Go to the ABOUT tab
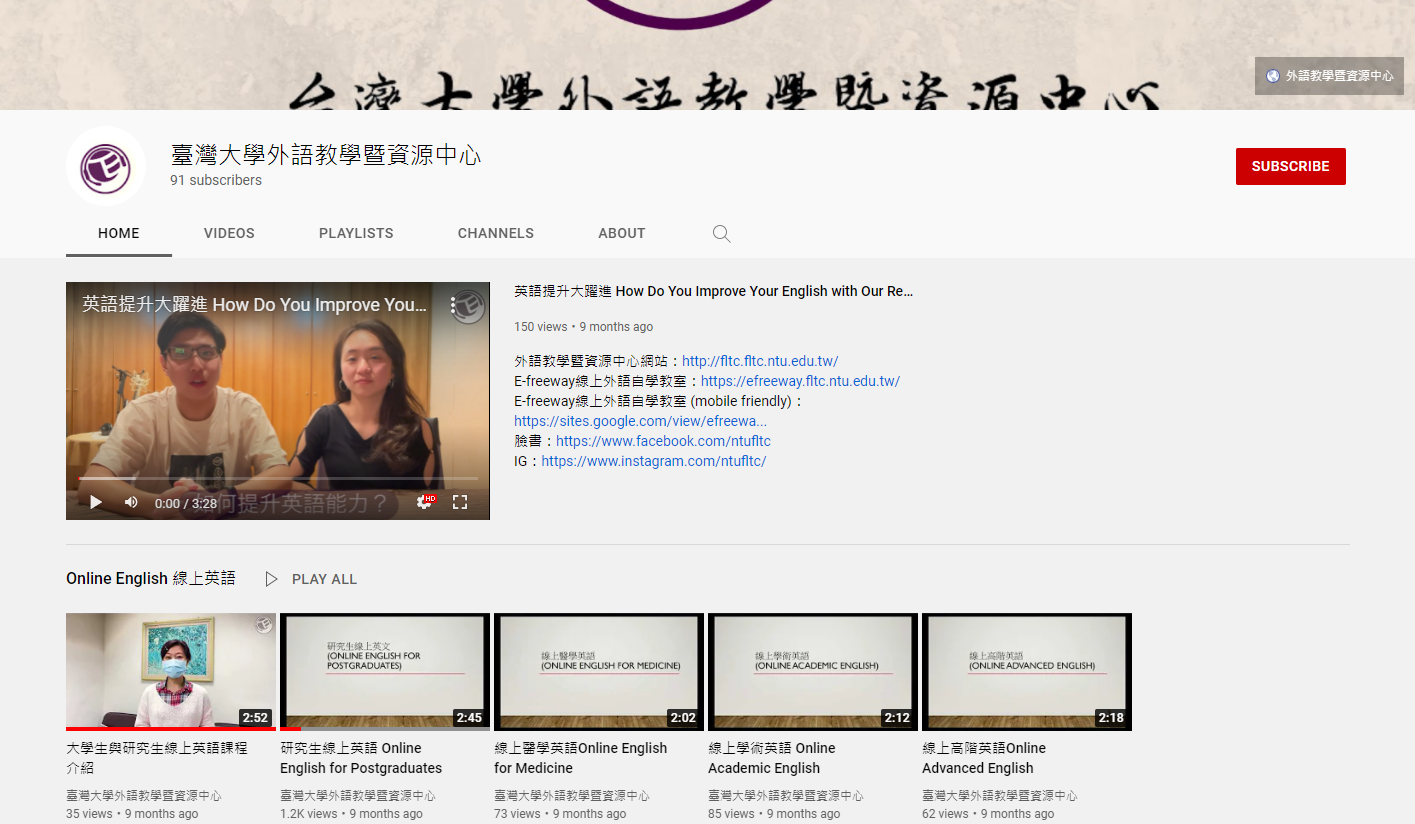Screen dimensions: 1415x824 click(622, 233)
